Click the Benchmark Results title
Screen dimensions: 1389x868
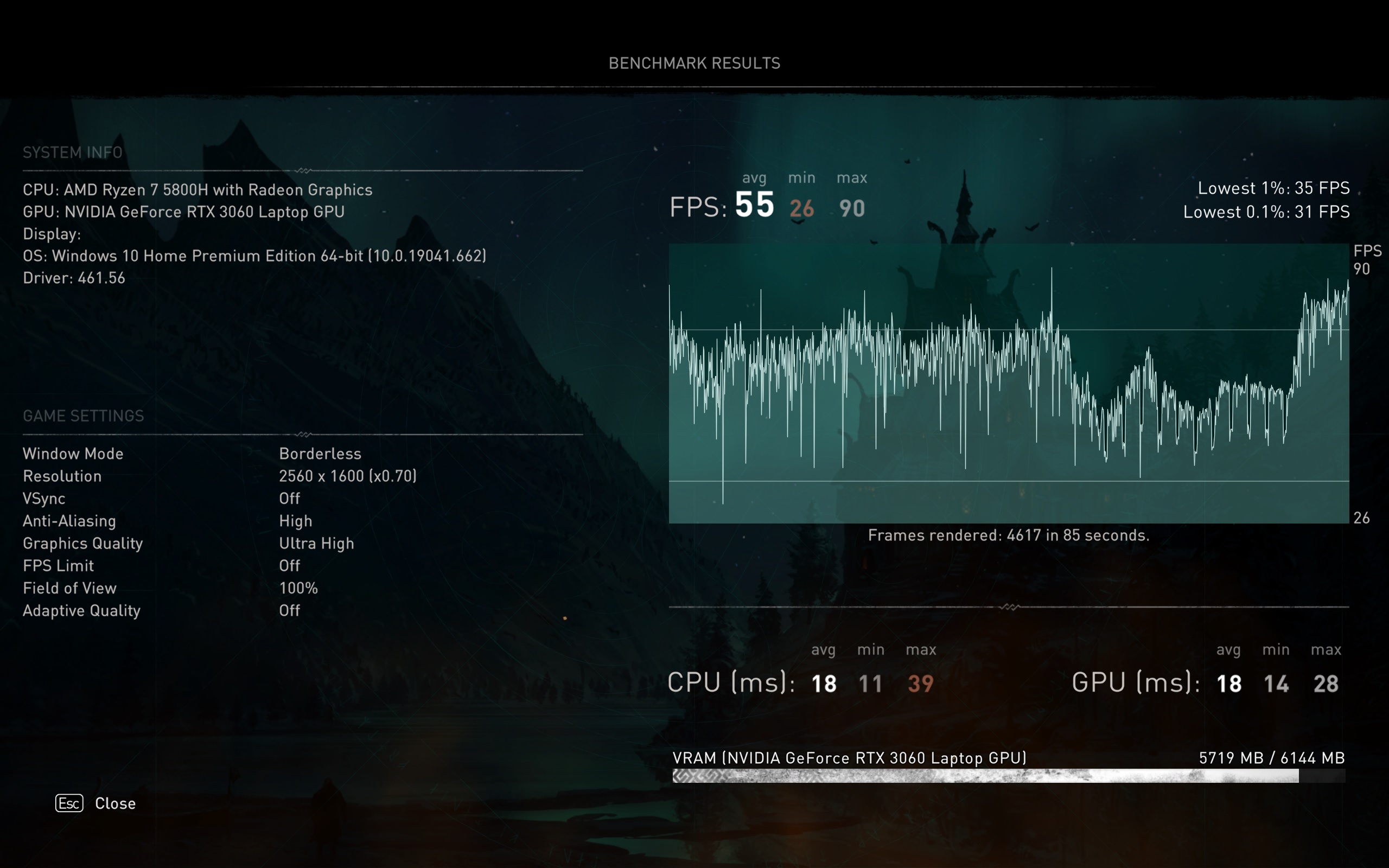point(694,63)
